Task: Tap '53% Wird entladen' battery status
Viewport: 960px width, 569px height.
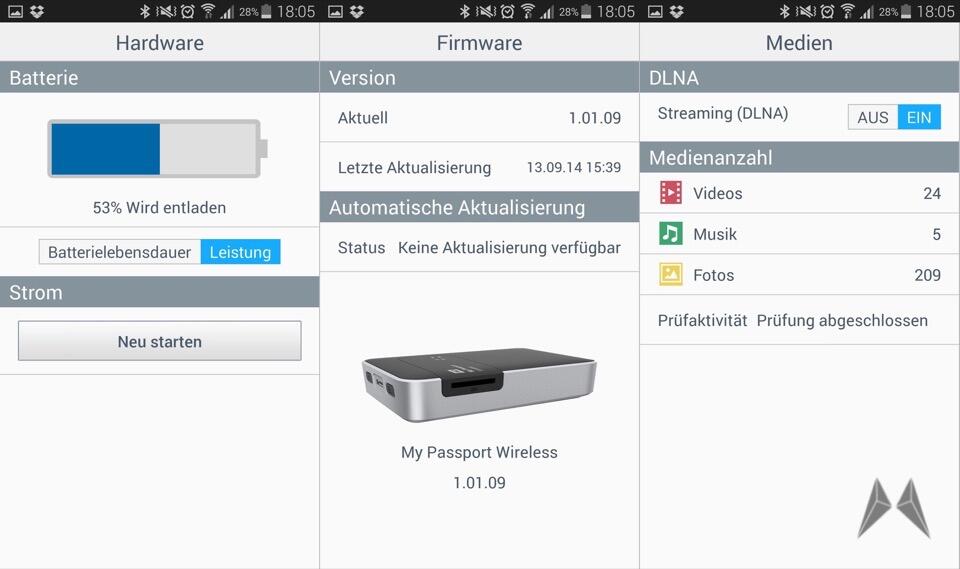Action: pos(160,208)
